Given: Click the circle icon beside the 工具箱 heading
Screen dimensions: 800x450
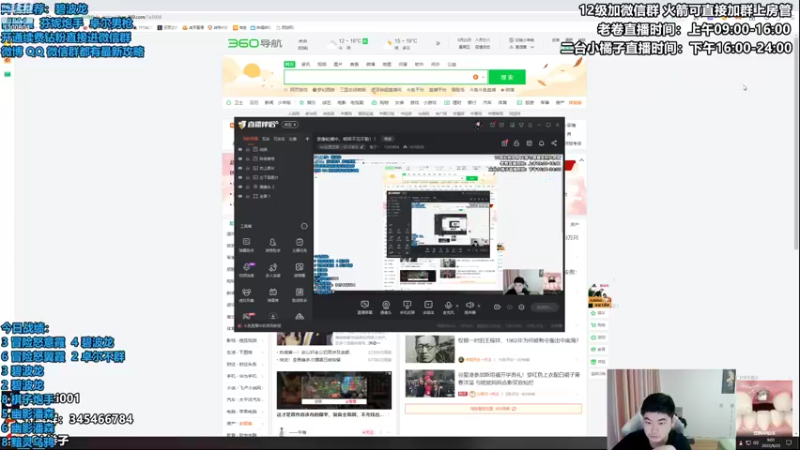Looking at the screenshot, I should click(x=304, y=226).
